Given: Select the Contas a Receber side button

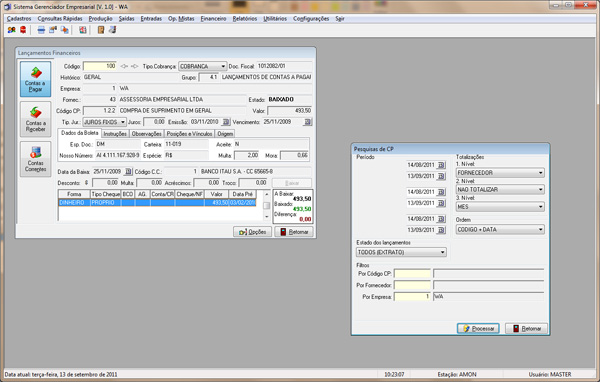Looking at the screenshot, I should pos(36,119).
